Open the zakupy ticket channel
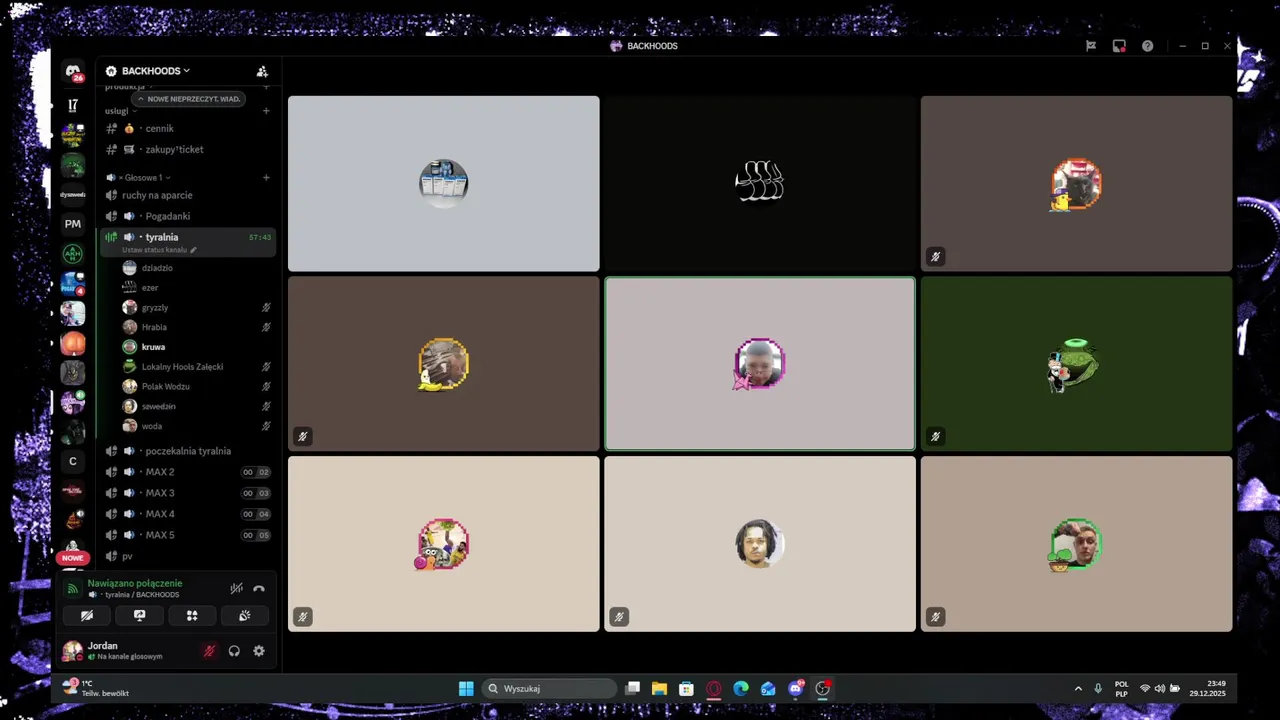Viewport: 1280px width, 720px height. (187, 149)
